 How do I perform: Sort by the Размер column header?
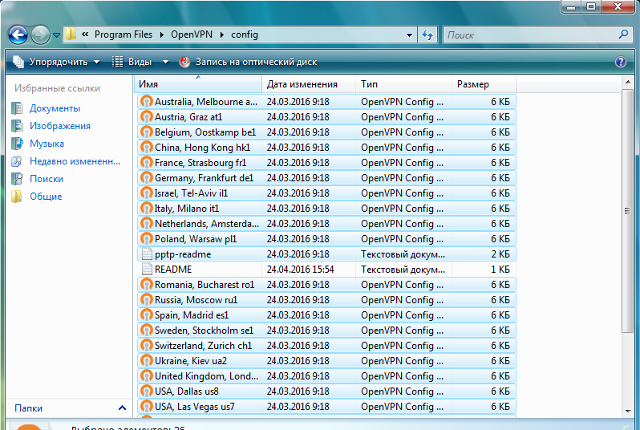click(484, 84)
